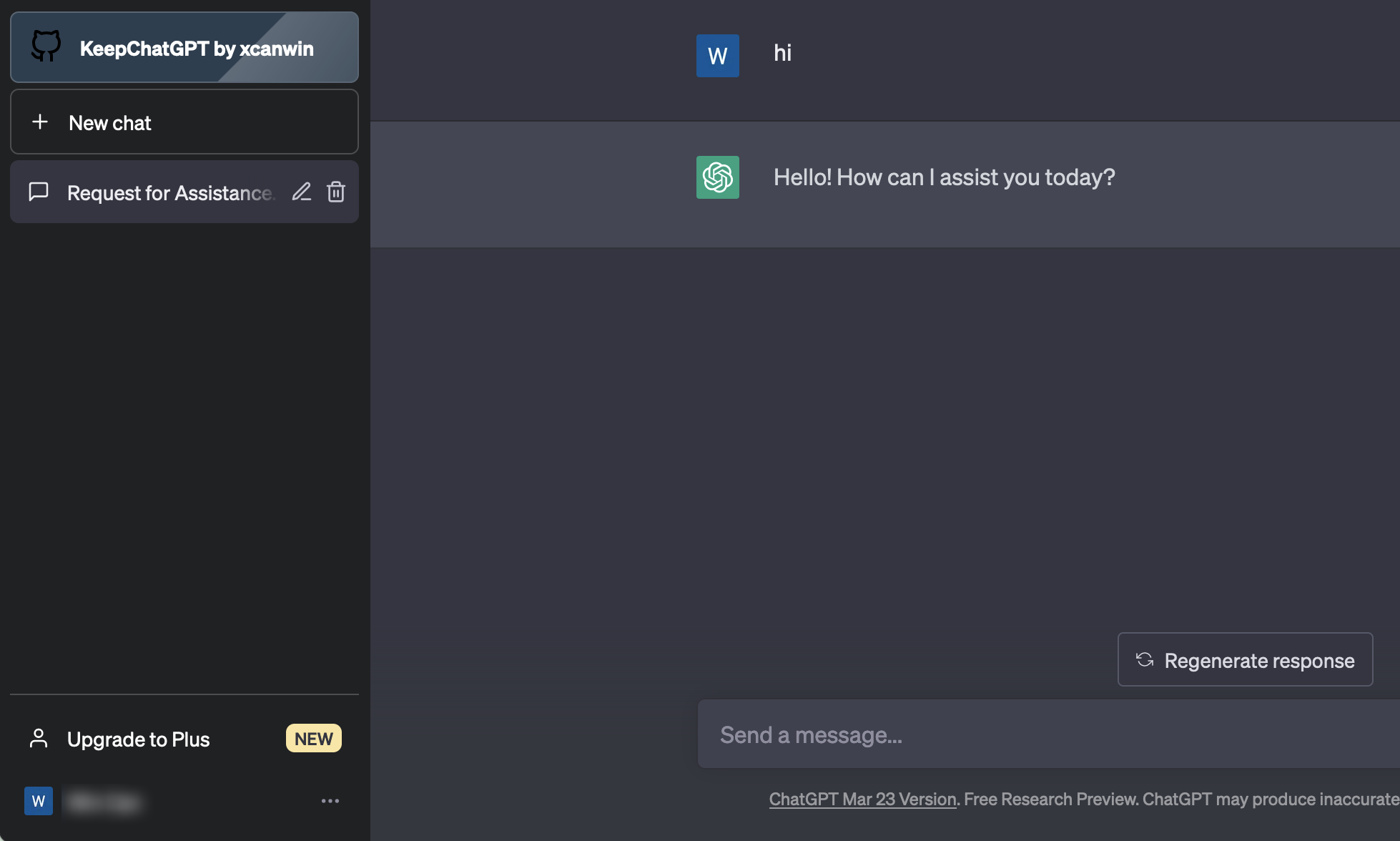Rename conversation using pencil edit icon

pos(302,192)
